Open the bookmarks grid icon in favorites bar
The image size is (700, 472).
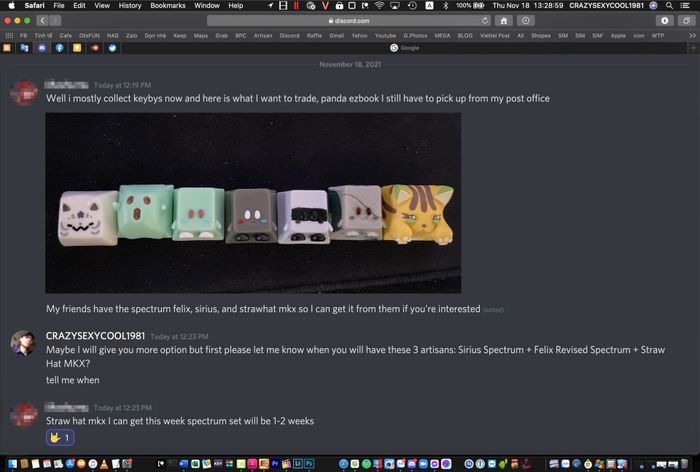tap(8, 34)
